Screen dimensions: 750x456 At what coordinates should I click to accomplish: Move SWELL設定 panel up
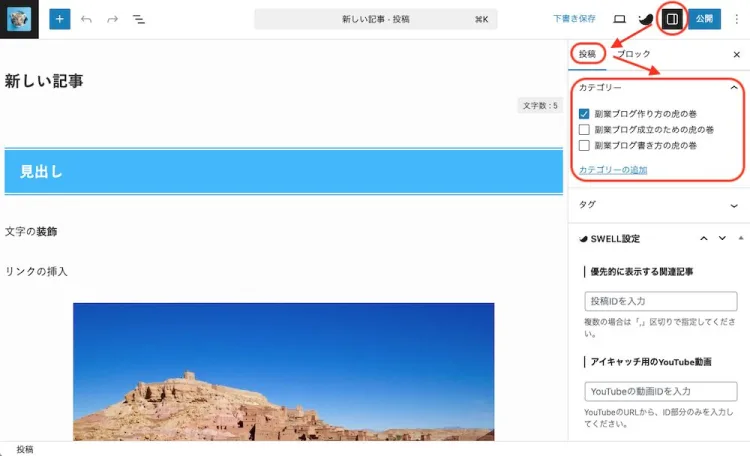pyautogui.click(x=704, y=238)
